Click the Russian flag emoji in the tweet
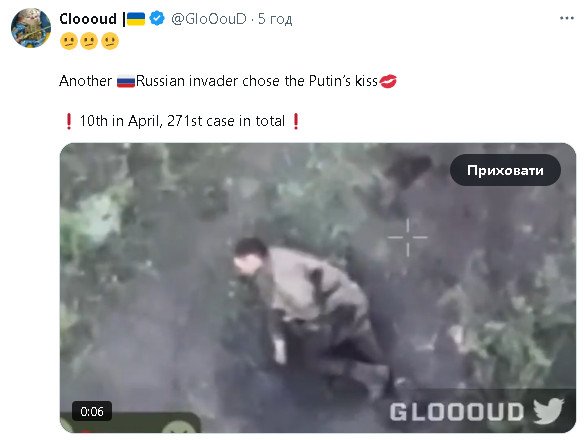 [x=126, y=81]
